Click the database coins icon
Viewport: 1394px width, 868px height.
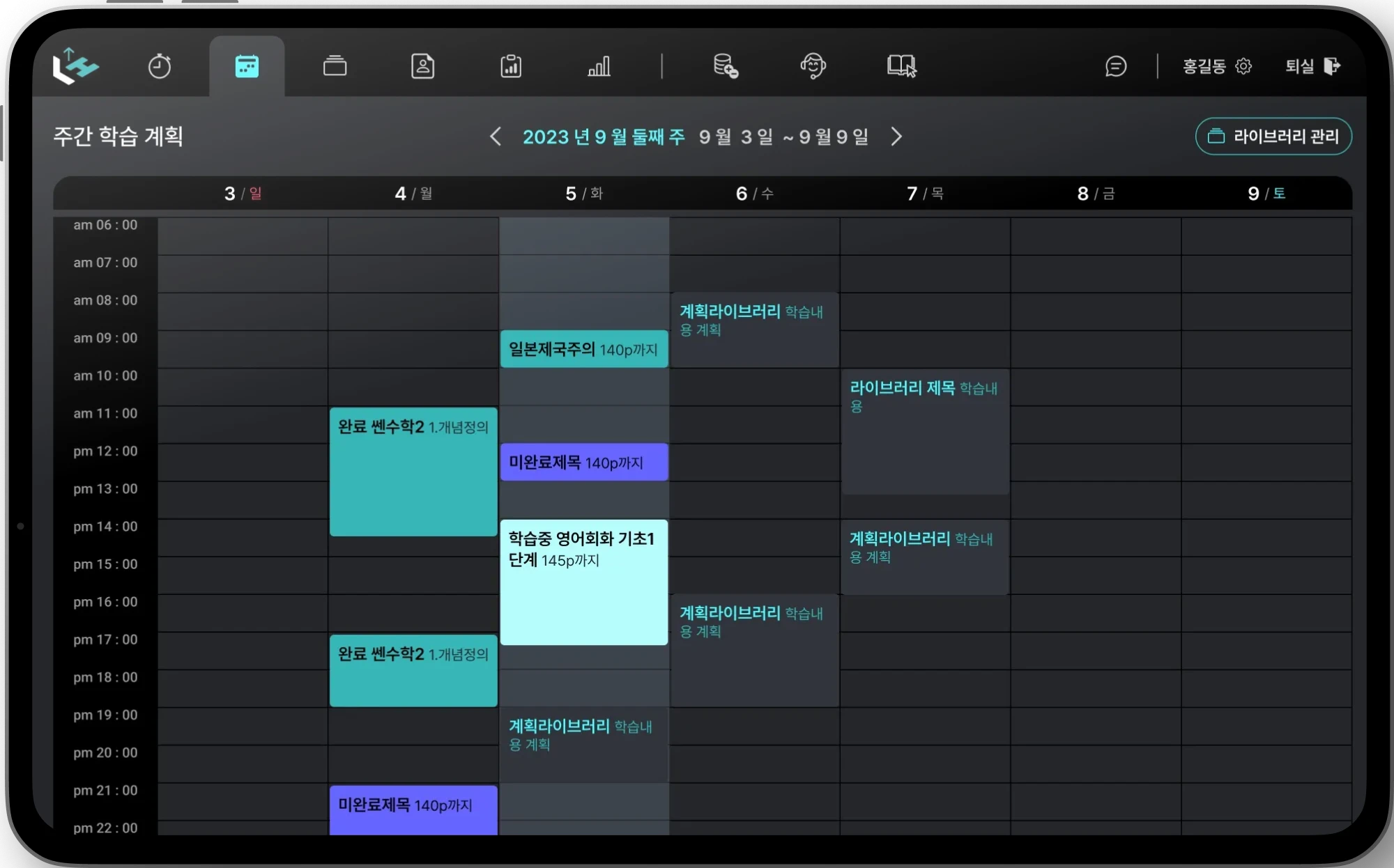click(x=726, y=66)
